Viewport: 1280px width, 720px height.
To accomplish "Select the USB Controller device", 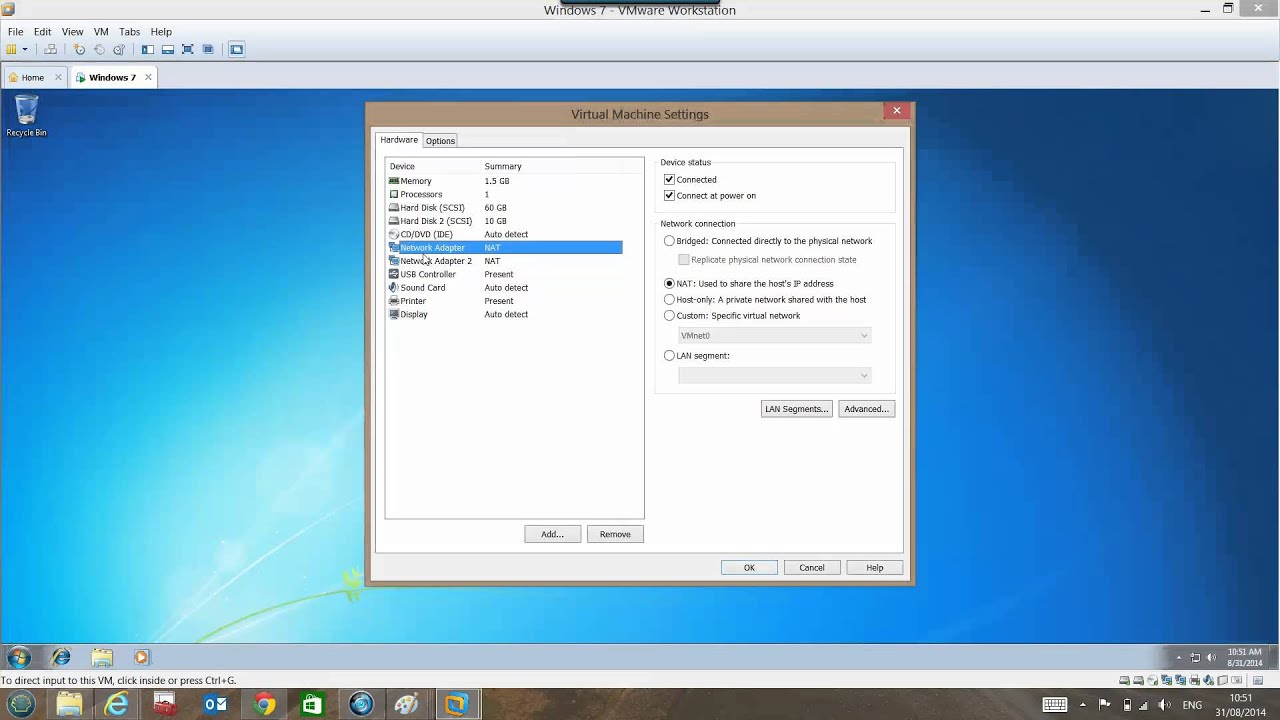I will pyautogui.click(x=505, y=274).
